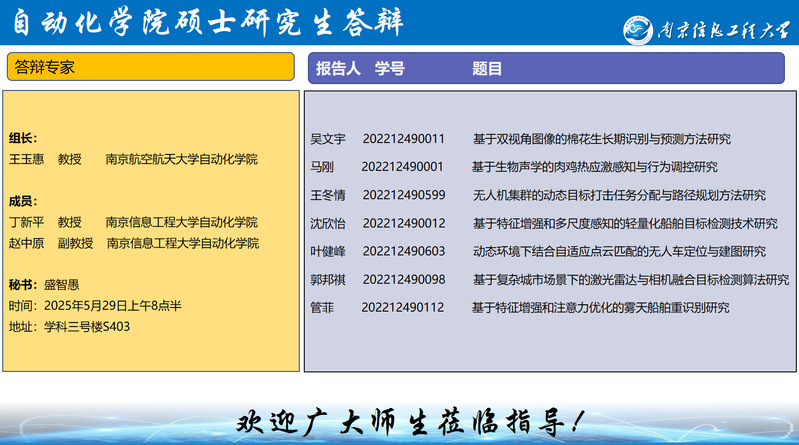The height and width of the screenshot is (445, 799).
Task: Click on member name 赵中原
Action: pos(27,243)
